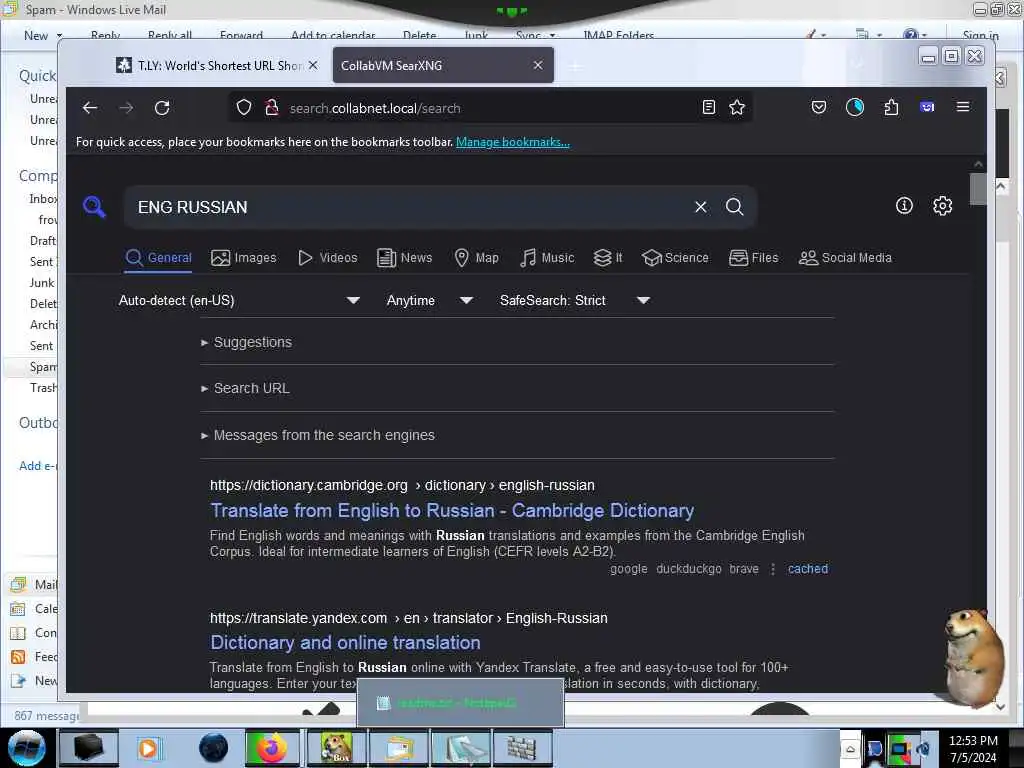Click the dictionary.cambridge.org result URL text
Image resolution: width=1024 pixels, height=768 pixels.
(402, 485)
